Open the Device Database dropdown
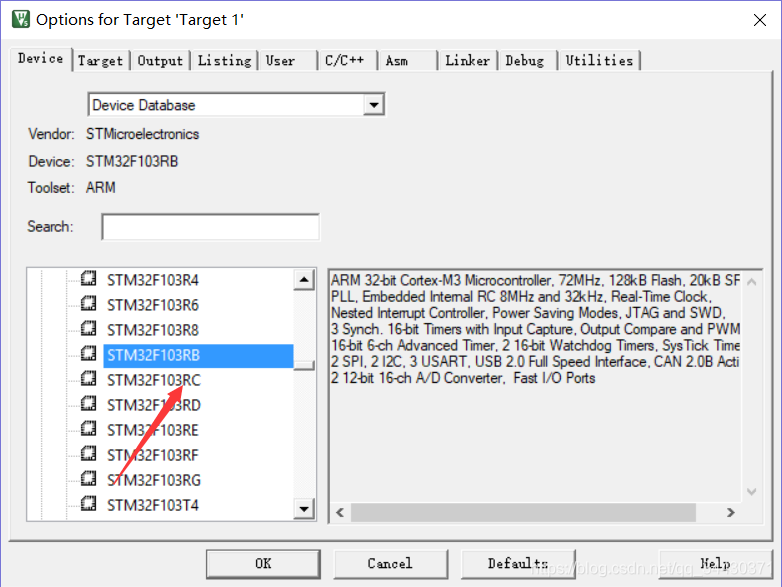This screenshot has height=587, width=782. [x=374, y=105]
